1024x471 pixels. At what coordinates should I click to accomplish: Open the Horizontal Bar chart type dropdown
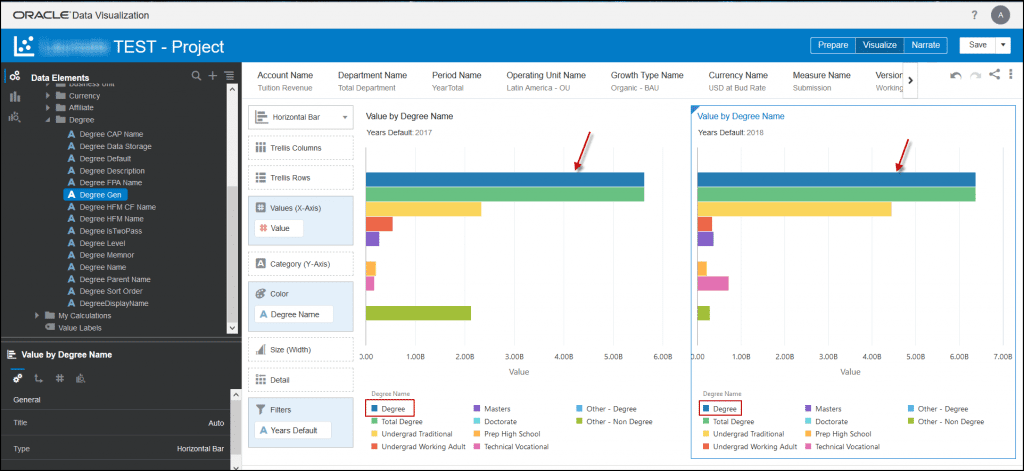301,117
